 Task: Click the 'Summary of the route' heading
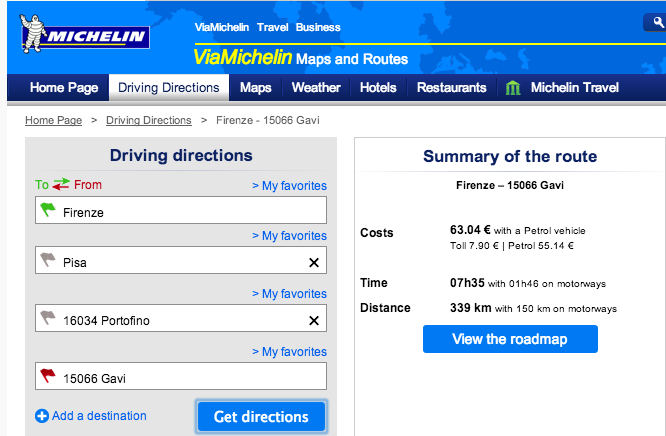pos(510,156)
